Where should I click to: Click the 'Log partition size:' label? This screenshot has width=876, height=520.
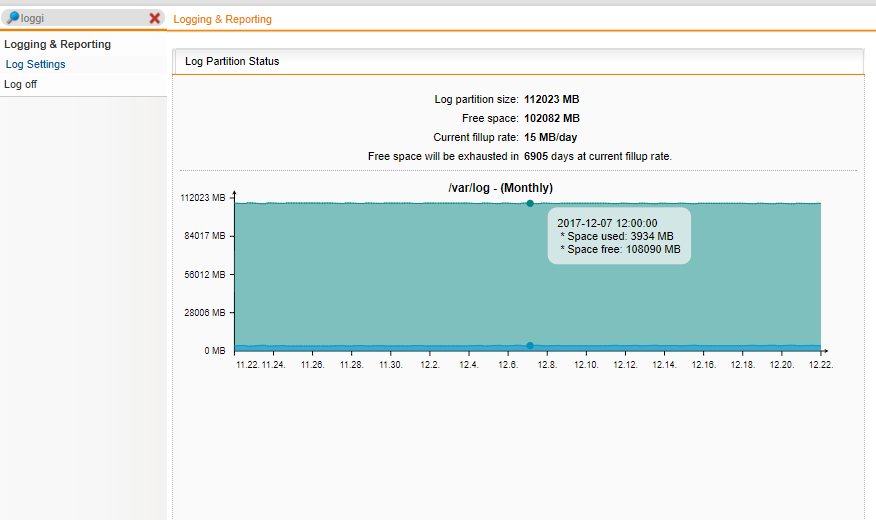(x=477, y=99)
